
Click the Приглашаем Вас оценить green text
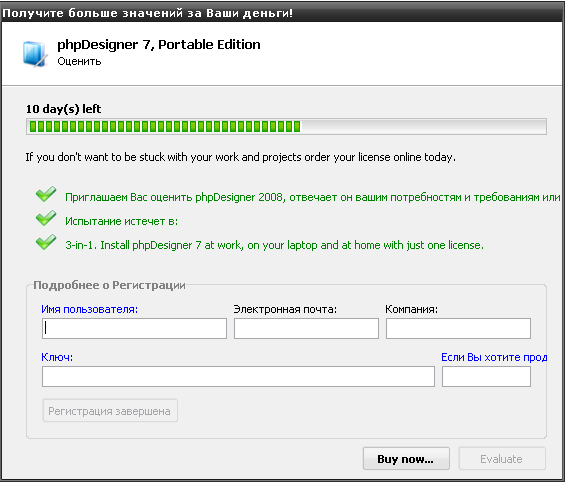[x=313, y=198]
